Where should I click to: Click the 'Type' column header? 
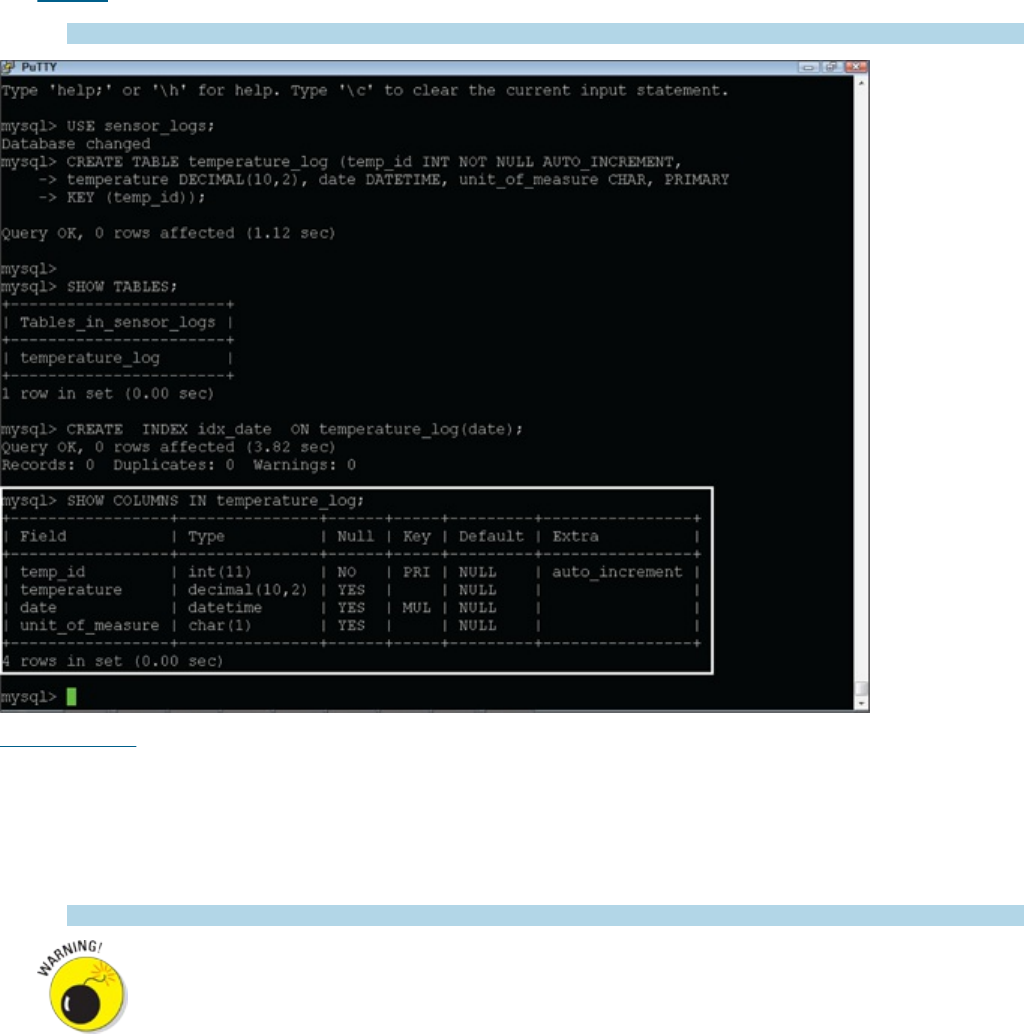(x=206, y=536)
